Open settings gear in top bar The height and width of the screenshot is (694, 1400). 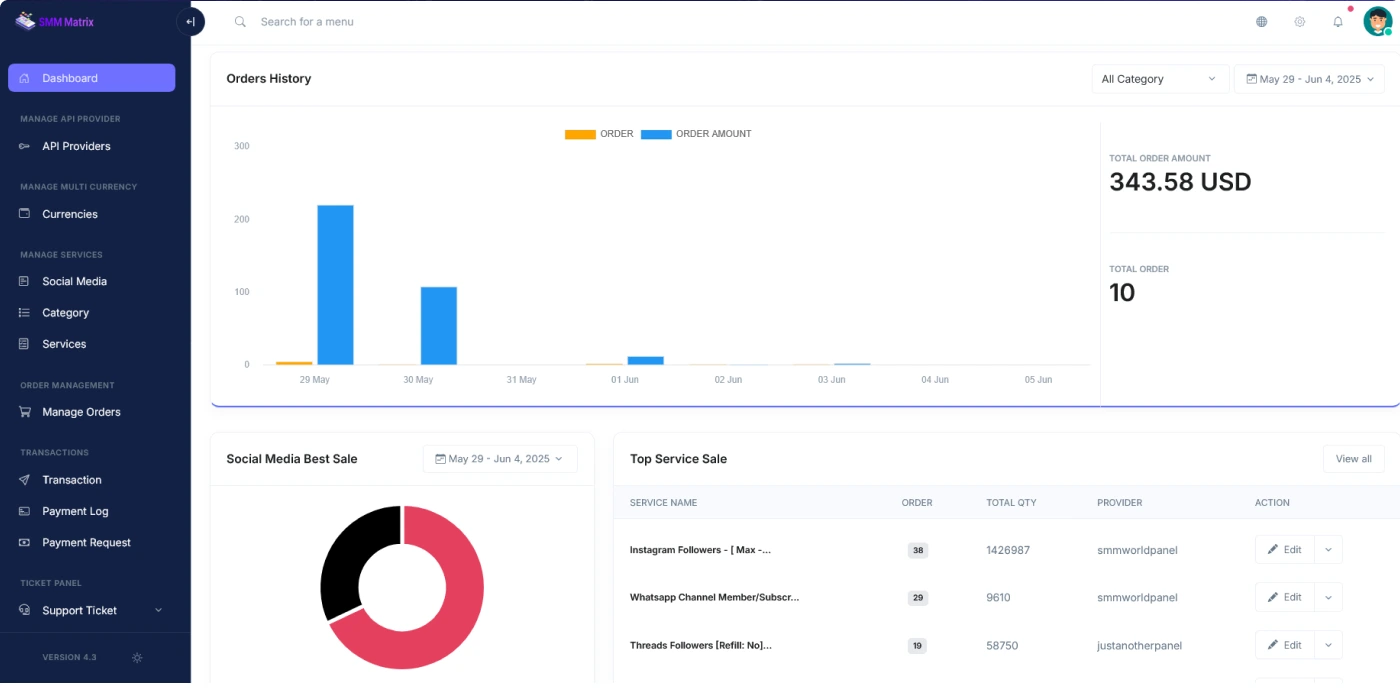point(1299,22)
